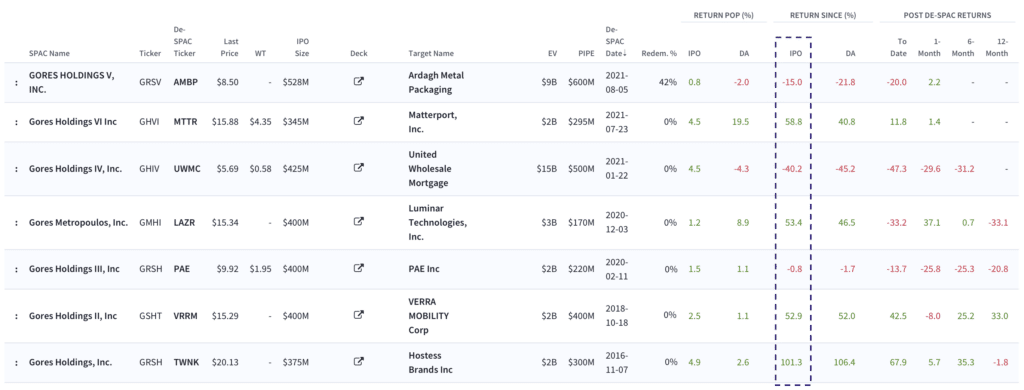The width and height of the screenshot is (1024, 390).
Task: Sort by IPO Size column header
Action: (x=298, y=47)
